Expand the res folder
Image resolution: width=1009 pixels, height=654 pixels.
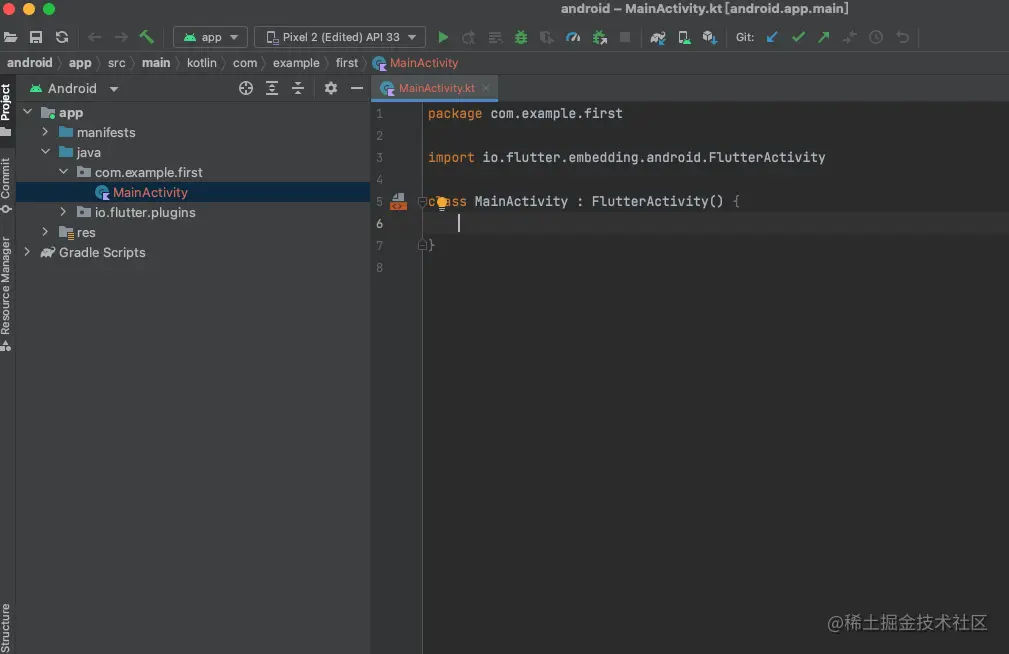pyautogui.click(x=45, y=232)
